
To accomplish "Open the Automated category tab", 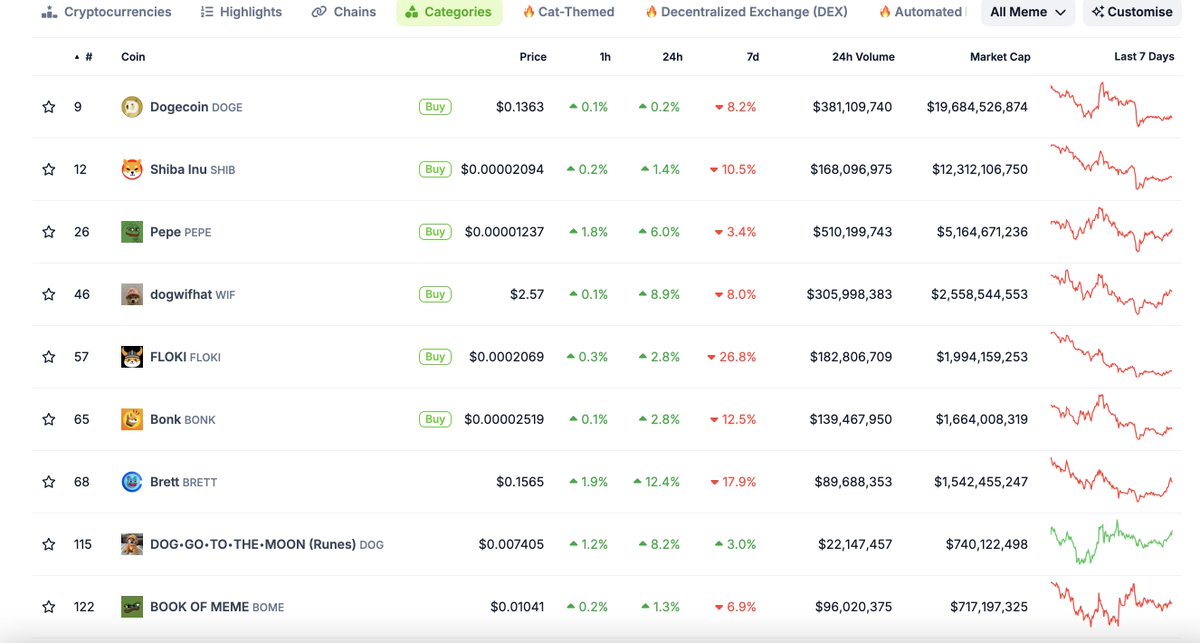I will click(920, 12).
